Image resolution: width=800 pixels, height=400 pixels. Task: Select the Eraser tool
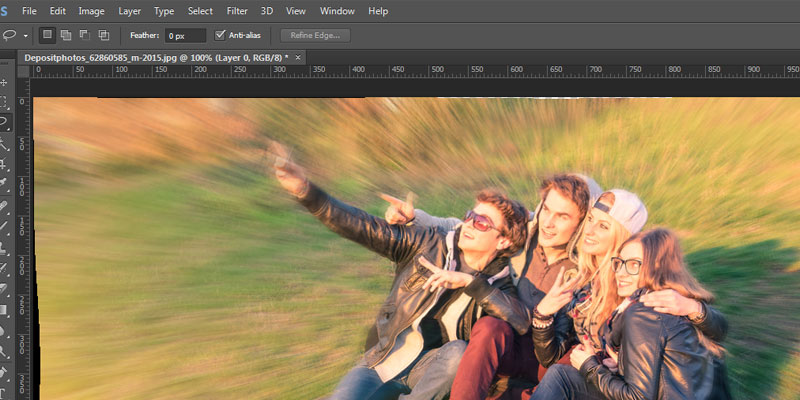4,288
